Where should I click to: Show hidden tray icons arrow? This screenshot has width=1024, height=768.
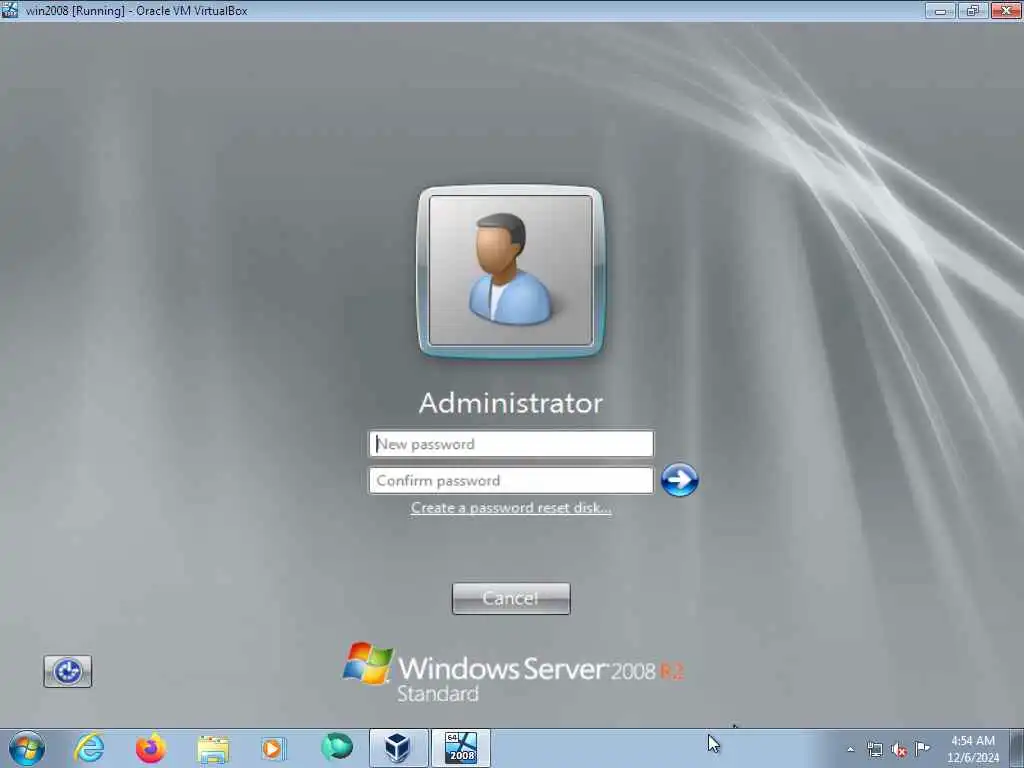(850, 749)
